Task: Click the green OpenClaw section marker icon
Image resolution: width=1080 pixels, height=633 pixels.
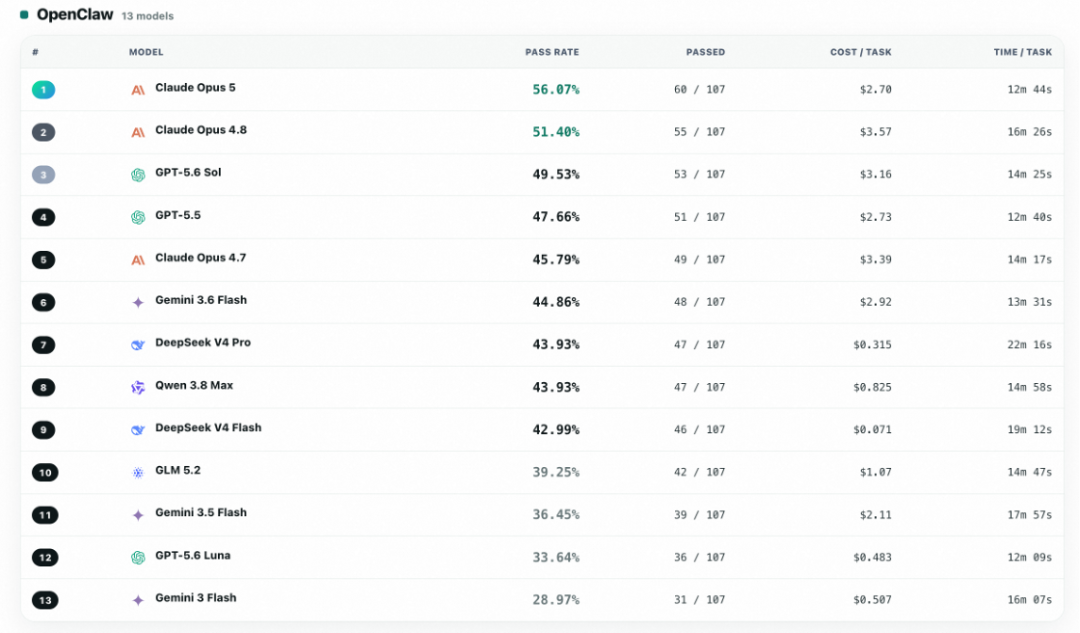Action: pos(24,14)
